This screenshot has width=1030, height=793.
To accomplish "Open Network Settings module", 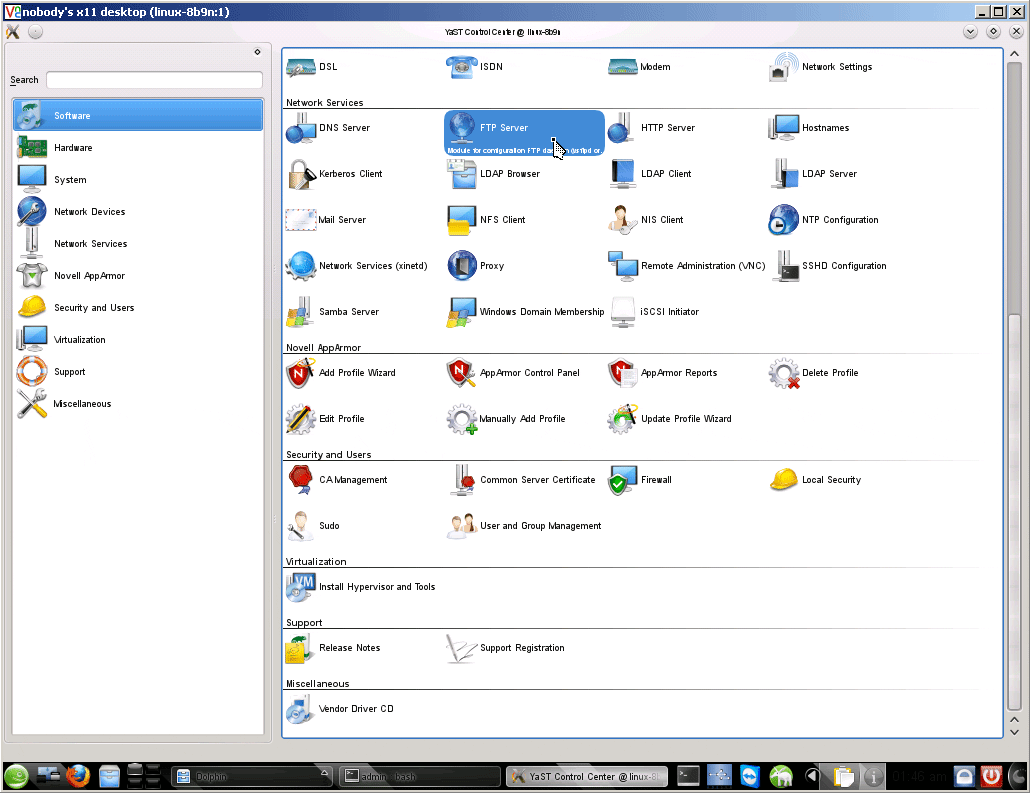I will [x=820, y=67].
